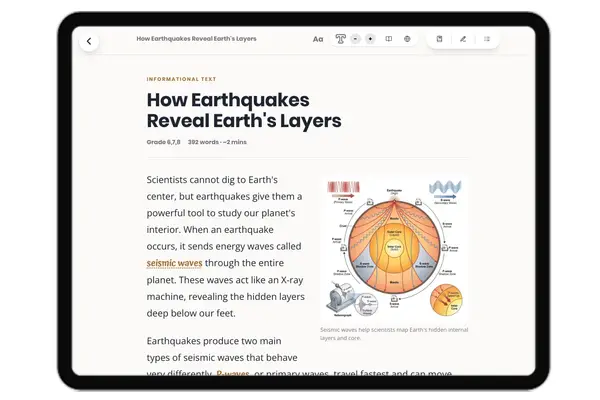The width and height of the screenshot is (600, 400).
Task: Open the globe translate icon
Action: 407,39
